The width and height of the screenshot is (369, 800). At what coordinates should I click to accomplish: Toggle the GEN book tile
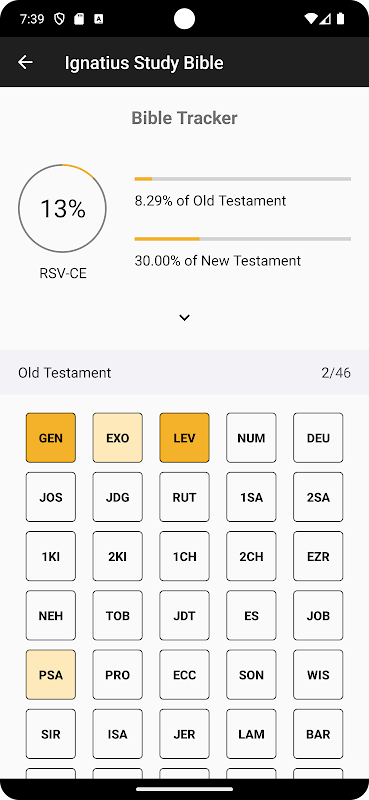tap(51, 438)
